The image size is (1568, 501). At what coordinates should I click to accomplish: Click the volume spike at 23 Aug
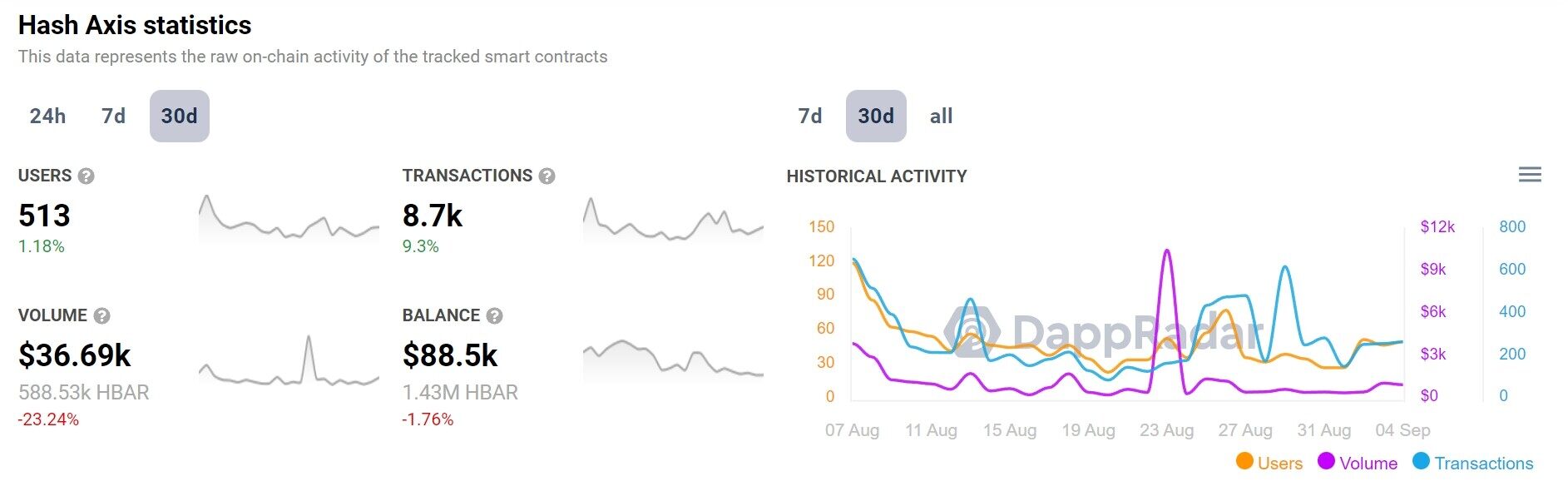coord(1167,251)
